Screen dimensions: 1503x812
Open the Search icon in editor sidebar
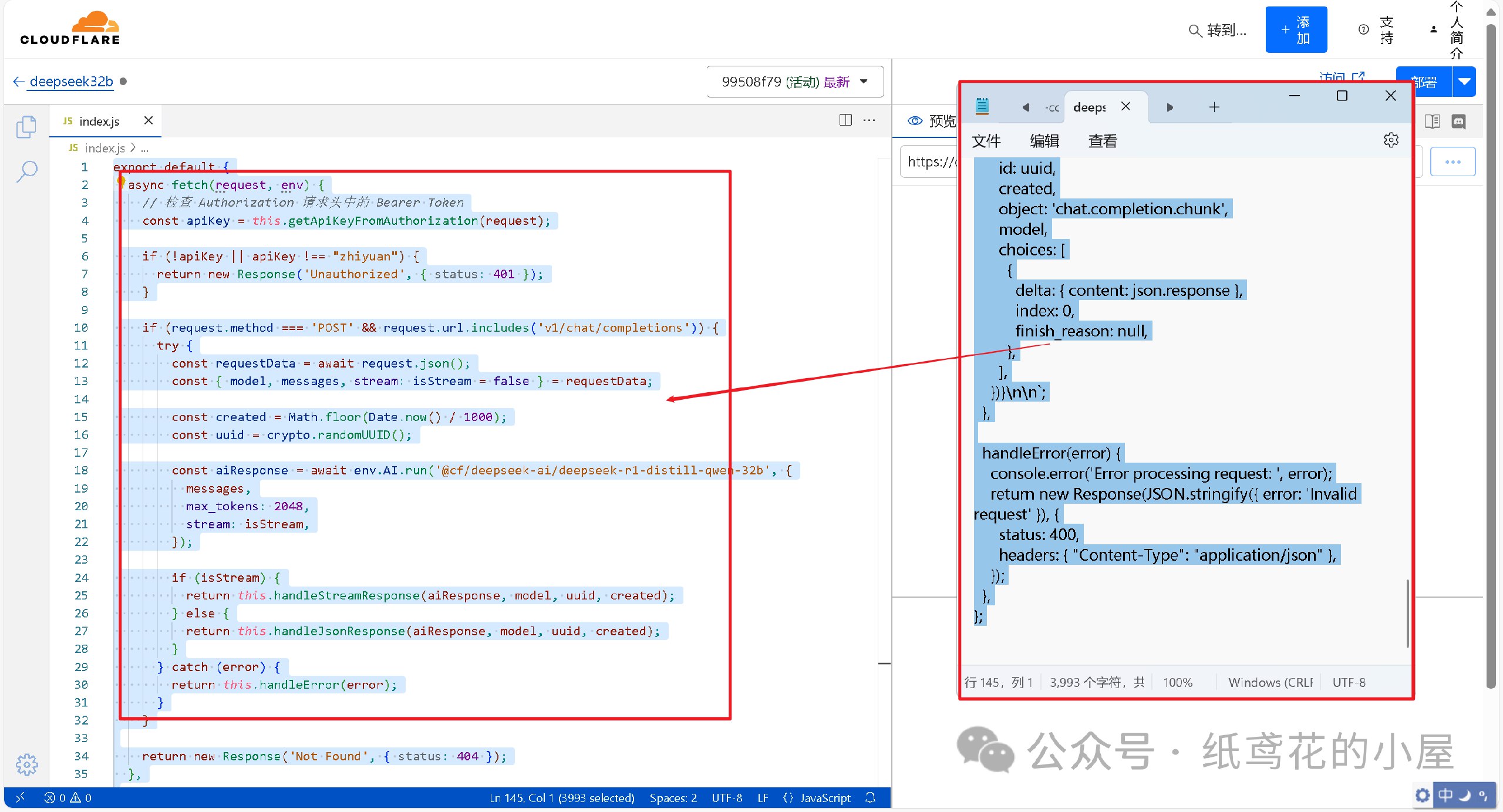[26, 172]
